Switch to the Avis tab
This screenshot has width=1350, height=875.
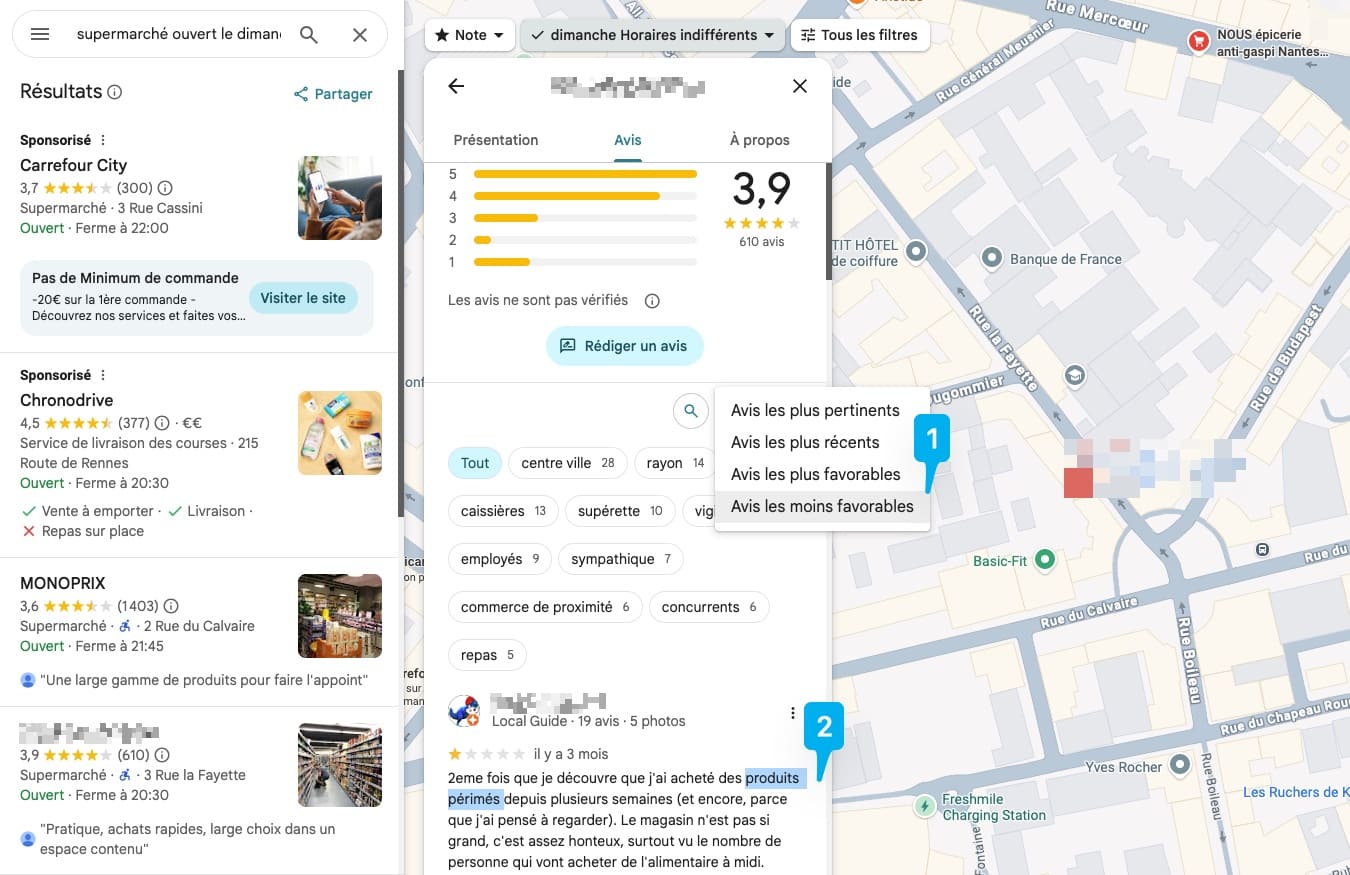628,140
